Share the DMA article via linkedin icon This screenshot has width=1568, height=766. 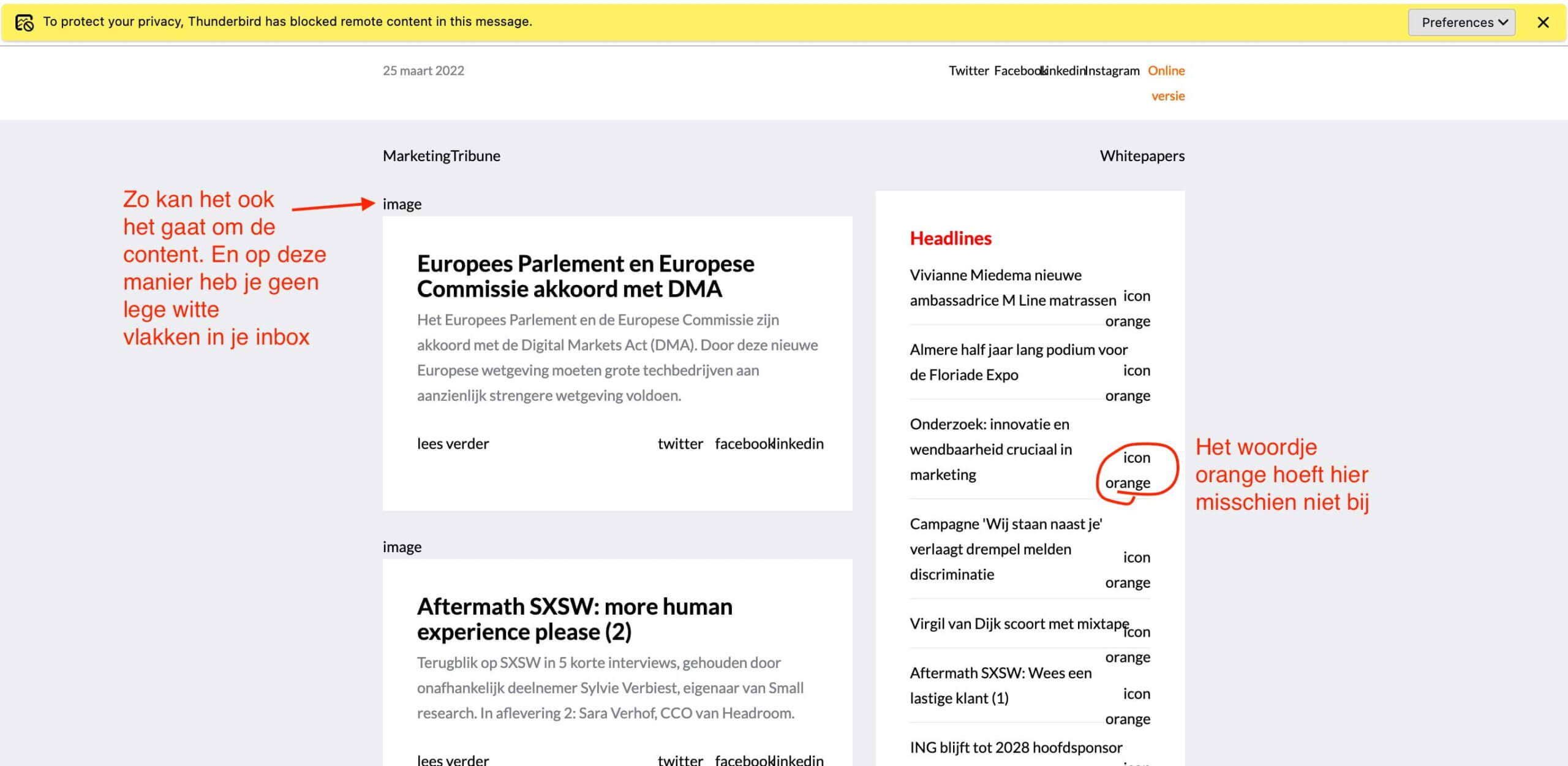[x=799, y=444]
